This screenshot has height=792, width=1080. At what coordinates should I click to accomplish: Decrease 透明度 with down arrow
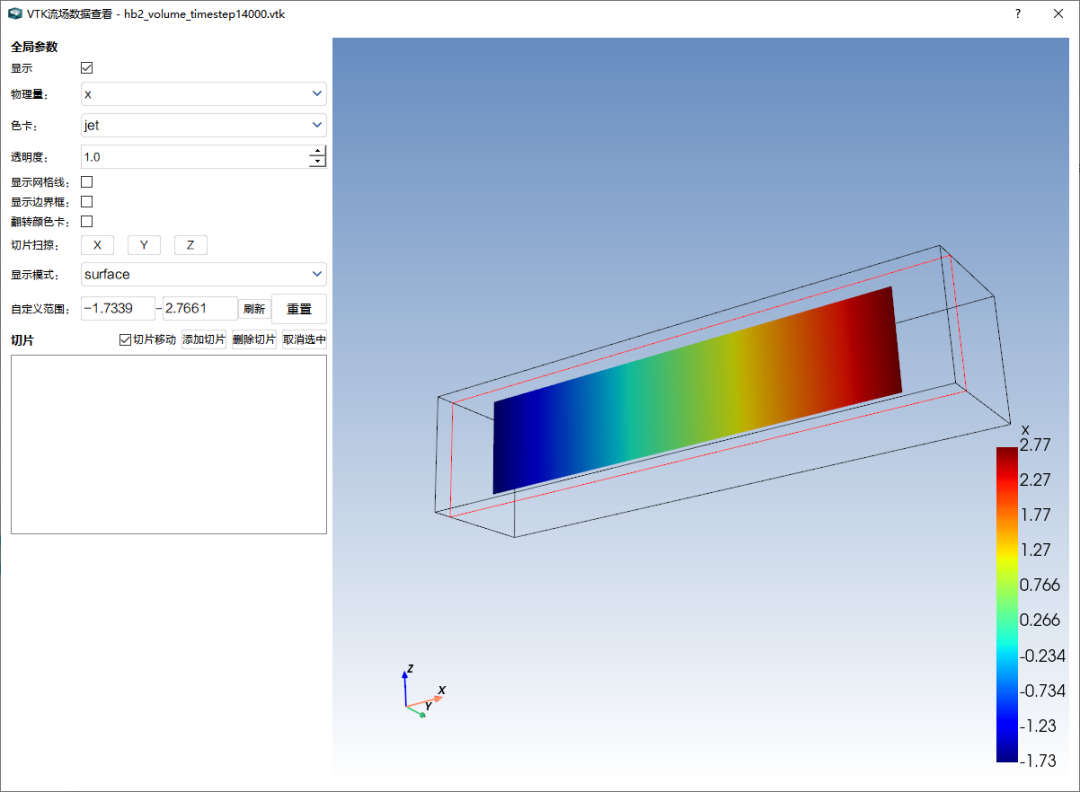pos(317,162)
